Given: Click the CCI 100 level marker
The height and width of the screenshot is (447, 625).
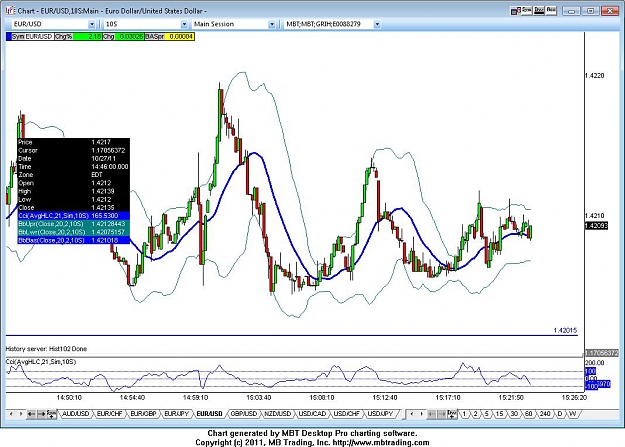Looking at the screenshot, I should point(590,371).
